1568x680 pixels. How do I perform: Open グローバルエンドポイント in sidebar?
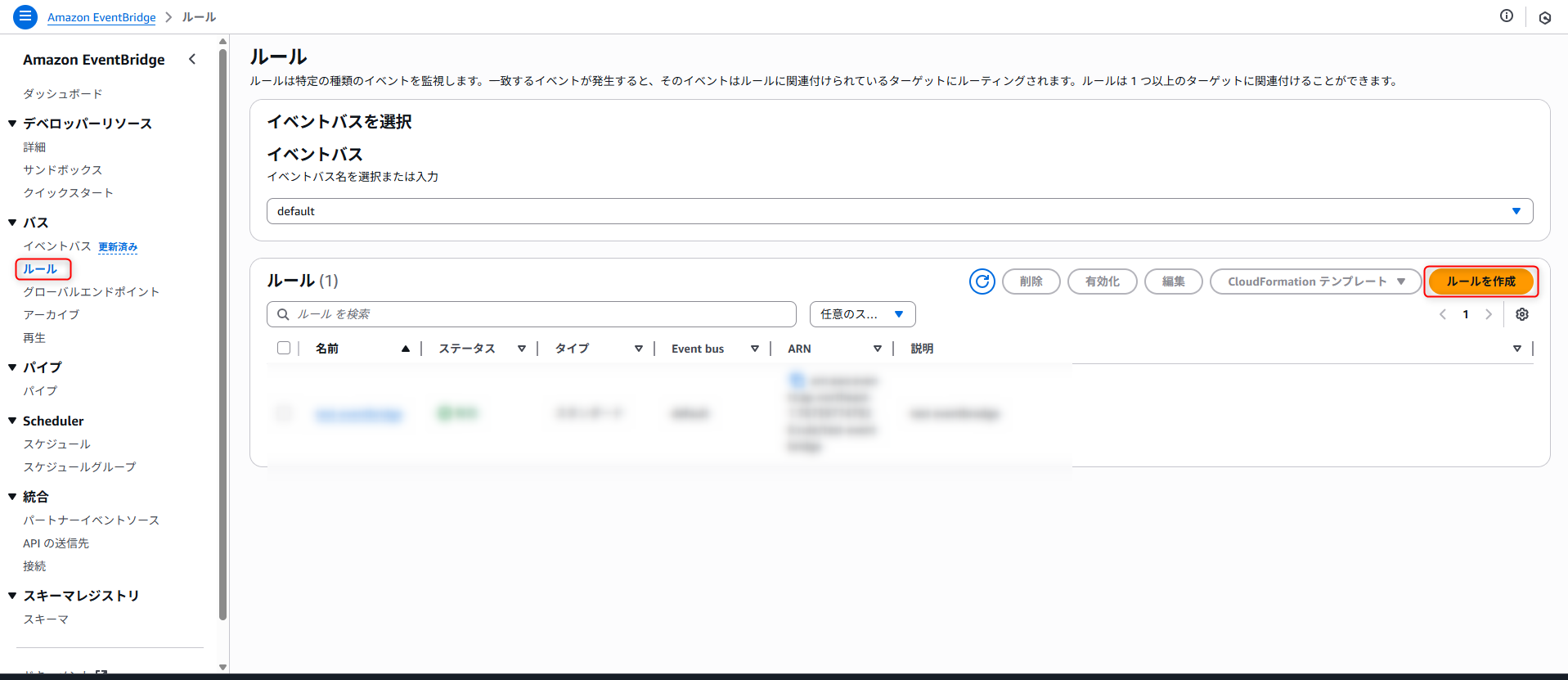click(91, 292)
